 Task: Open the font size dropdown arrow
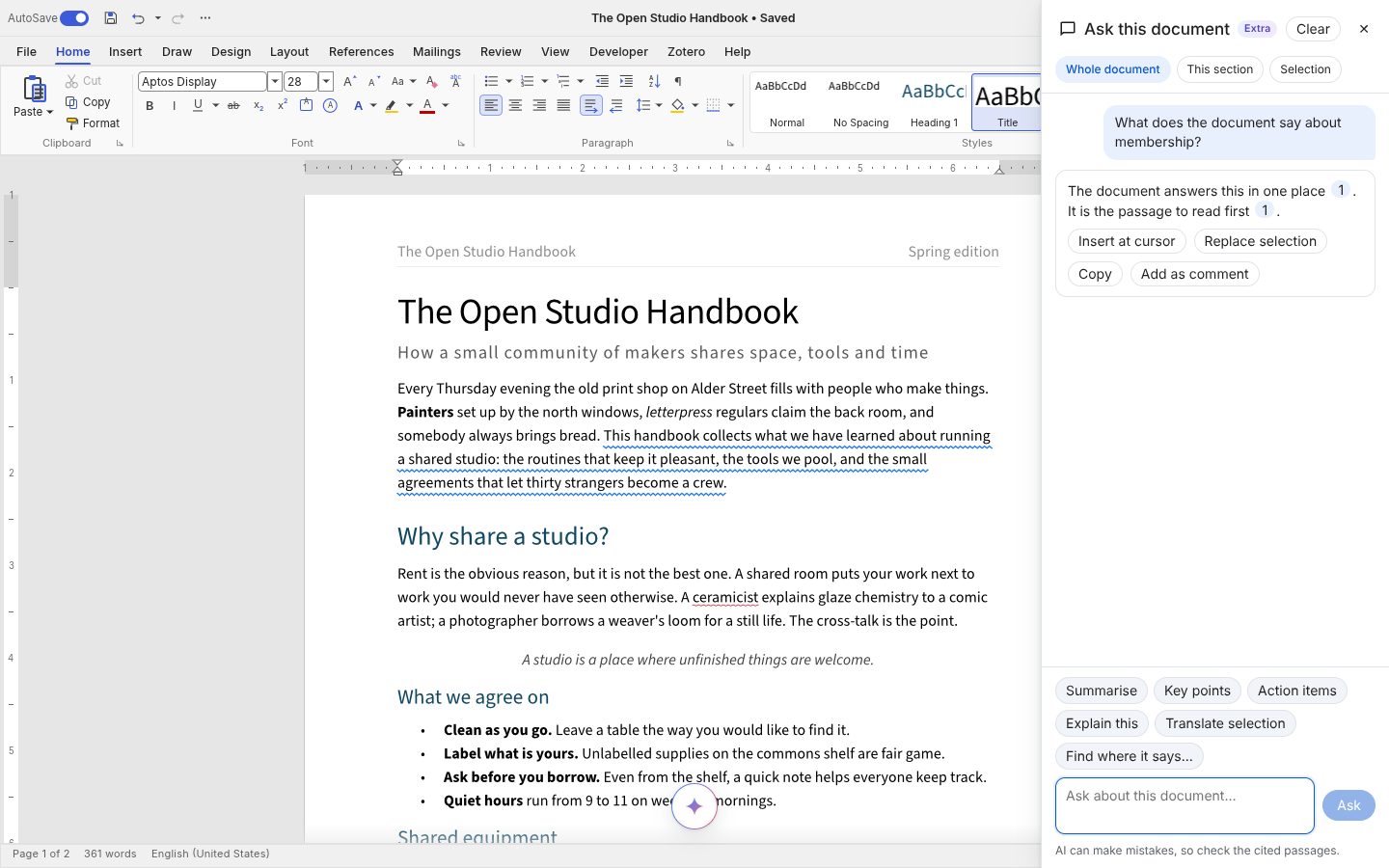coord(326,82)
